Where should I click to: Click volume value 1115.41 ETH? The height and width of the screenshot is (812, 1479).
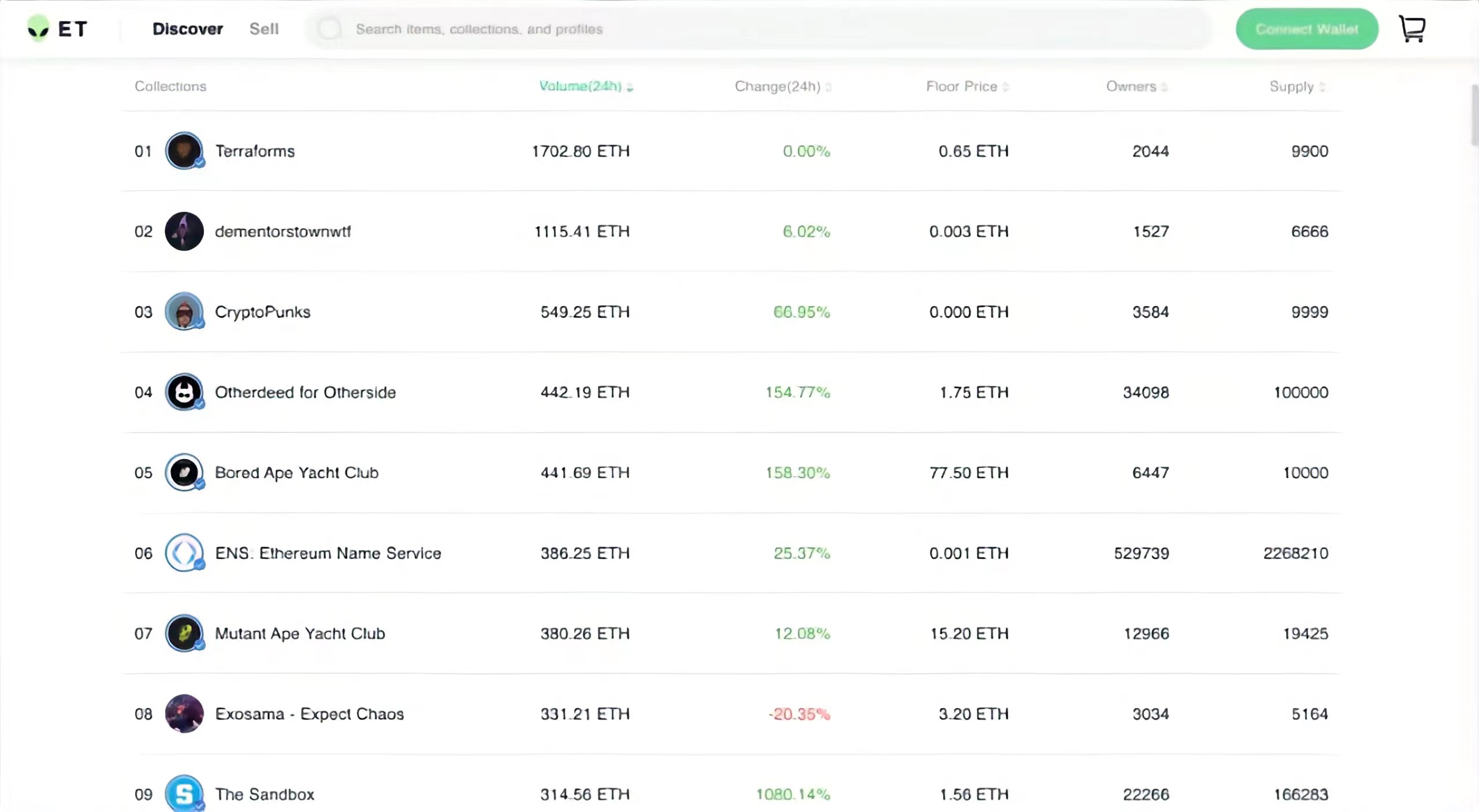[582, 232]
